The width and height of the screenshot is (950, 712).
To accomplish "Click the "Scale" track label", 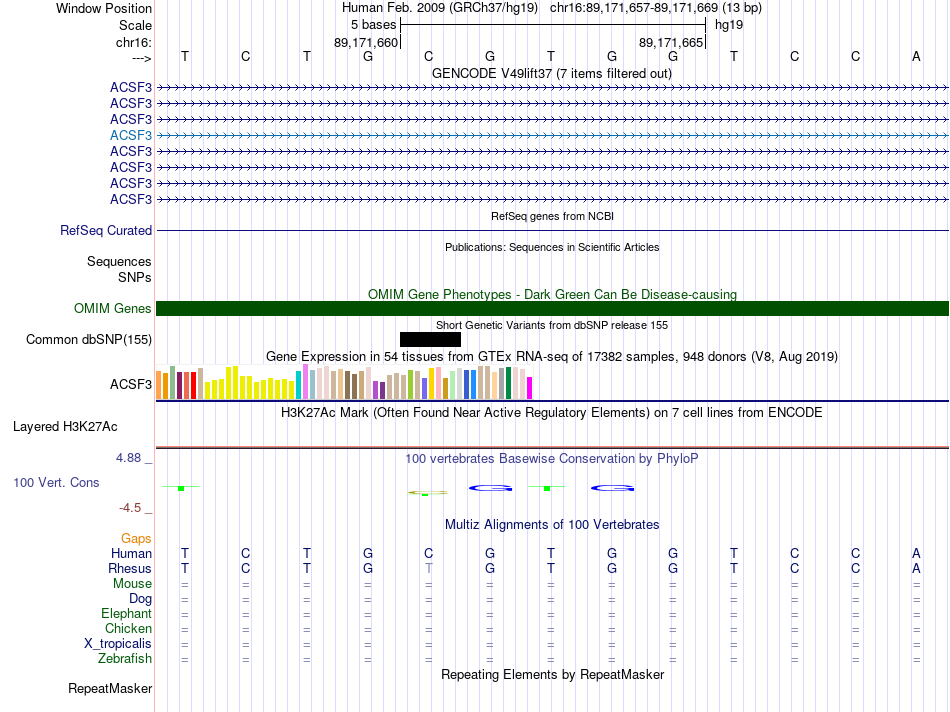I will pos(135,25).
